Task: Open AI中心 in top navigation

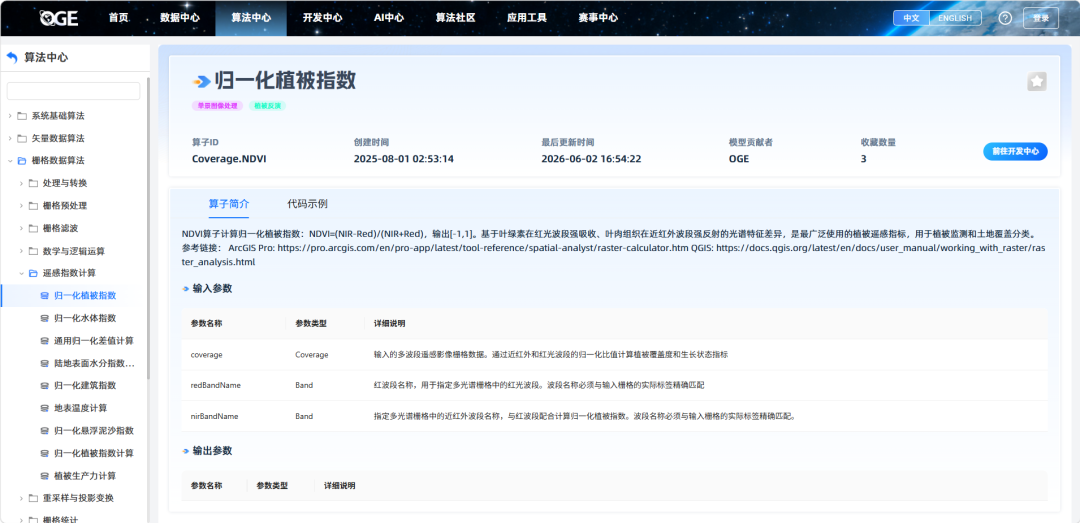Action: [388, 18]
